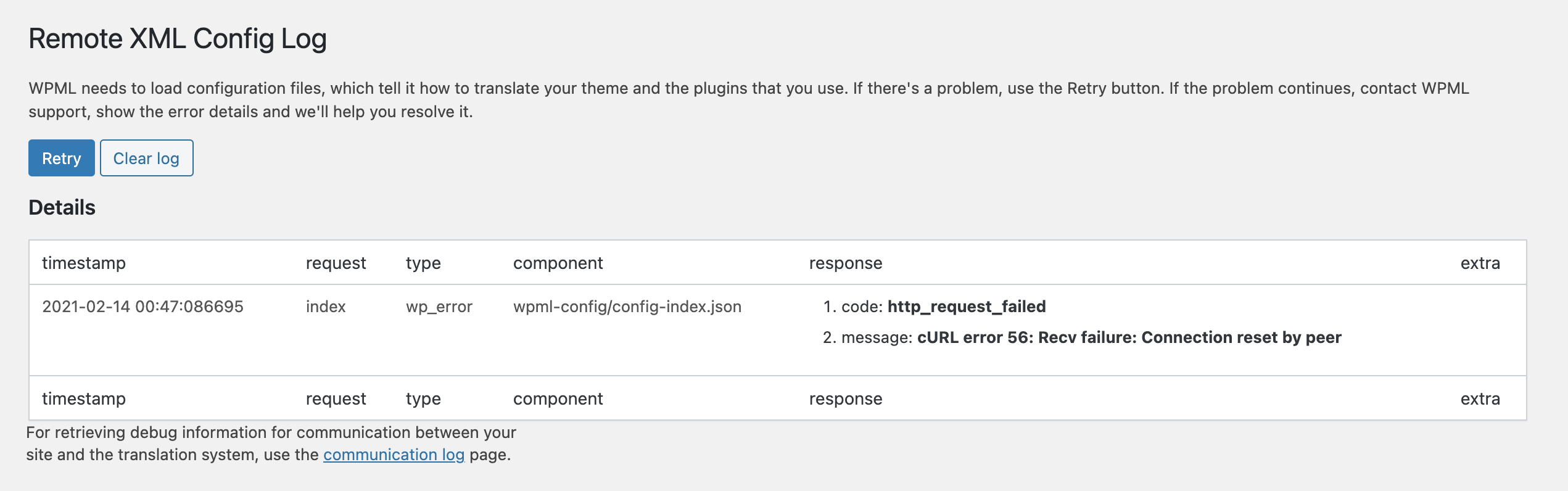Image resolution: width=1568 pixels, height=491 pixels.
Task: Click the response column in table header
Action: coord(846,263)
